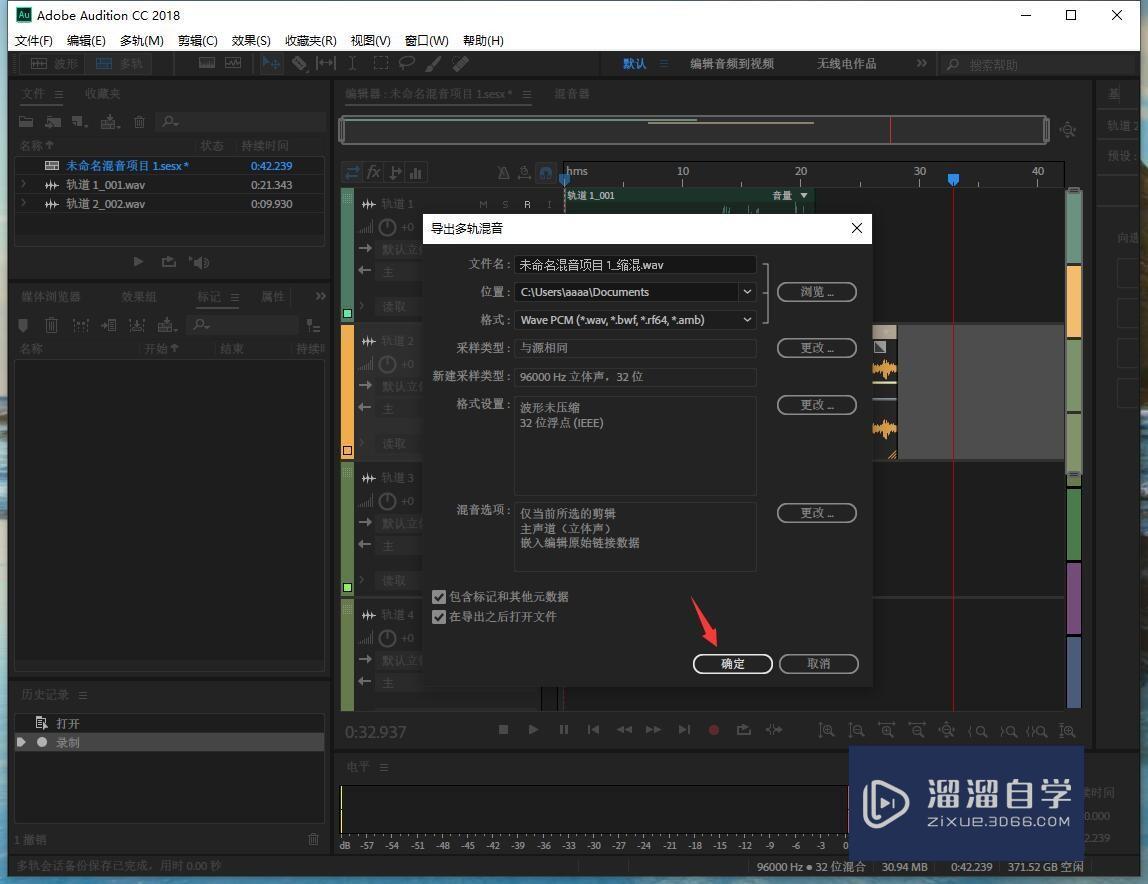Open the 视图(V) menu
The height and width of the screenshot is (884, 1148).
coord(370,40)
